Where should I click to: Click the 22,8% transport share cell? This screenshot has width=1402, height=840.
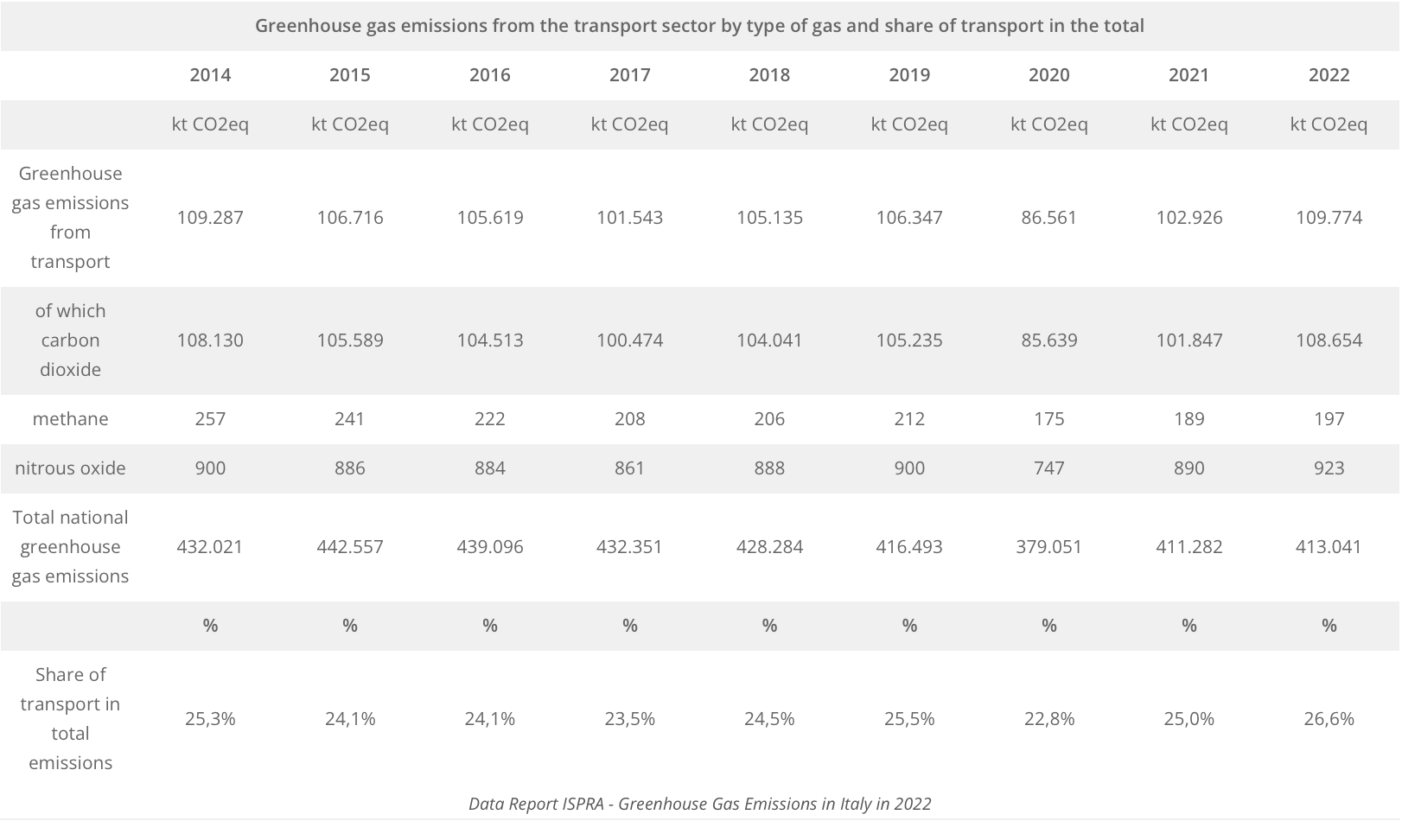point(1048,719)
